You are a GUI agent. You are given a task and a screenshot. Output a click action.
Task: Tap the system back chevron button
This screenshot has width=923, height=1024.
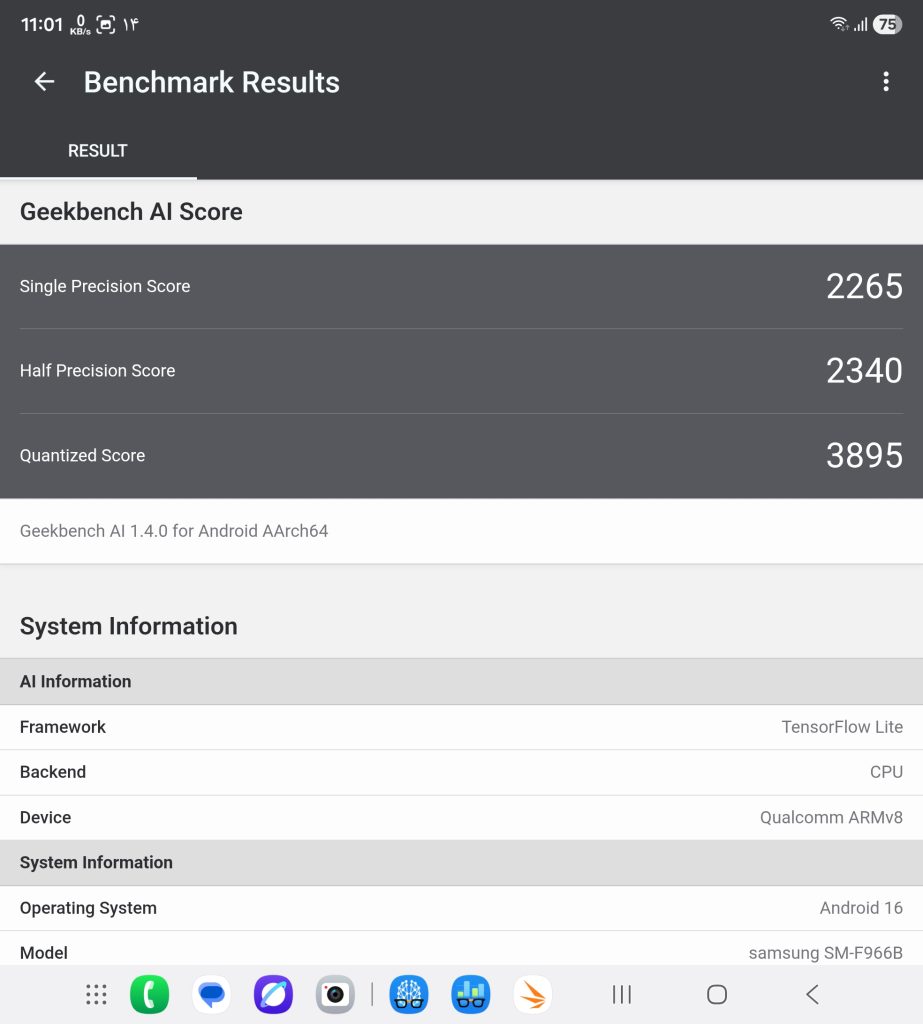tap(812, 995)
